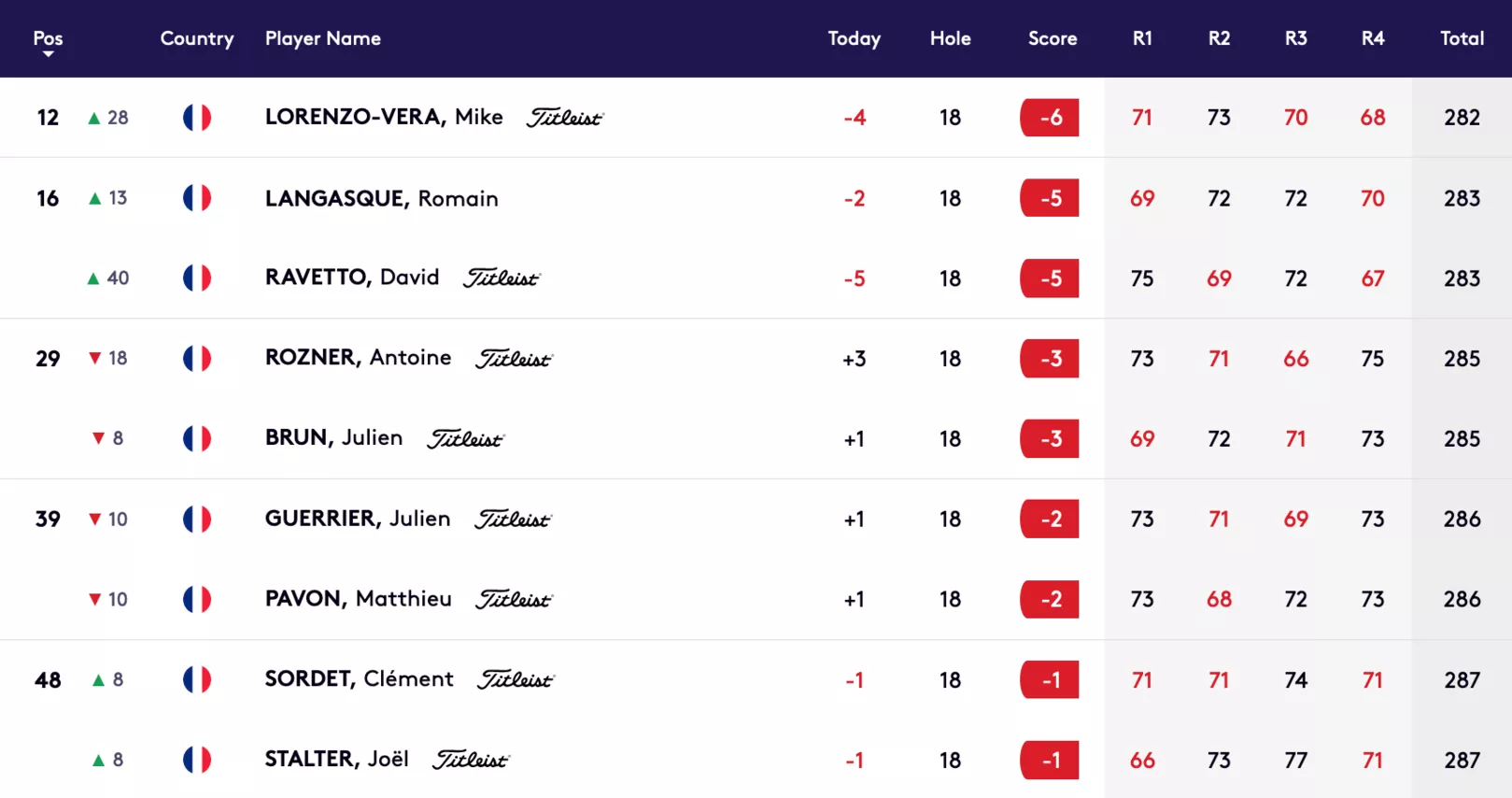Image resolution: width=1512 pixels, height=798 pixels.
Task: Click the French flag beside Lorenzo-Vera
Action: (197, 118)
